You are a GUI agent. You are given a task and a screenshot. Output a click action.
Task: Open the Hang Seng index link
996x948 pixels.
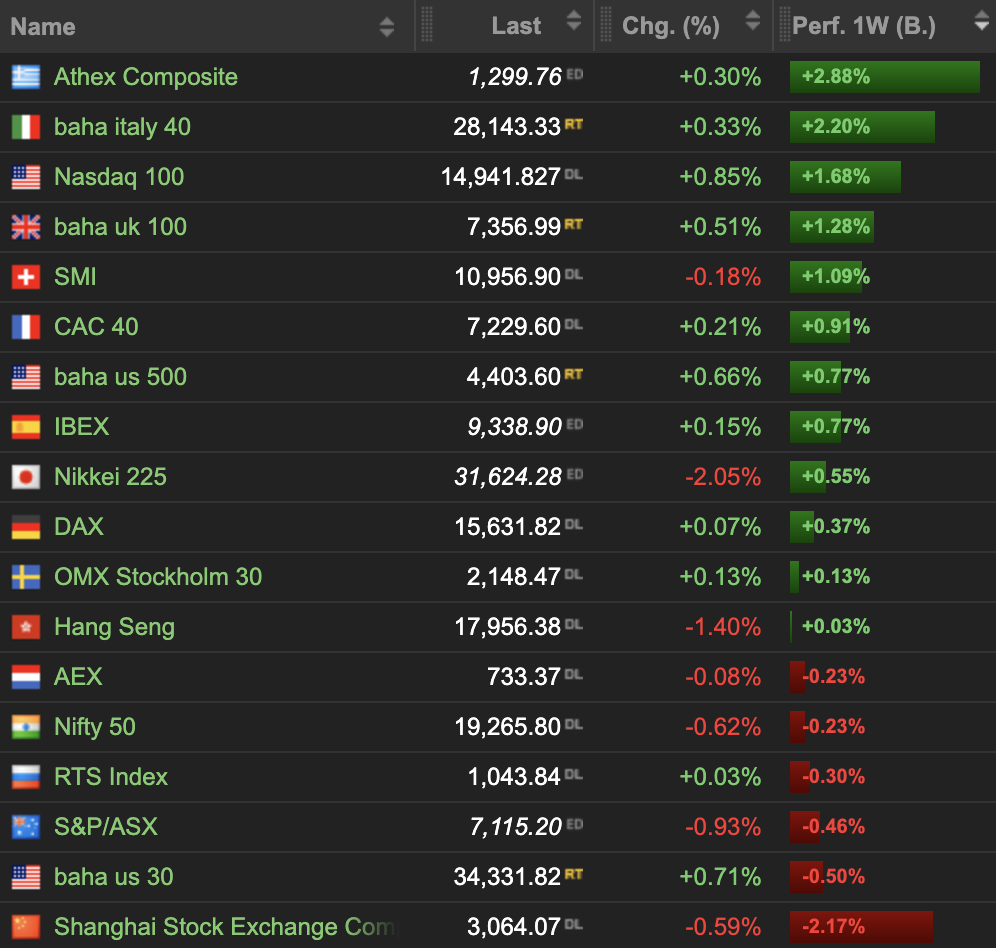coord(114,627)
